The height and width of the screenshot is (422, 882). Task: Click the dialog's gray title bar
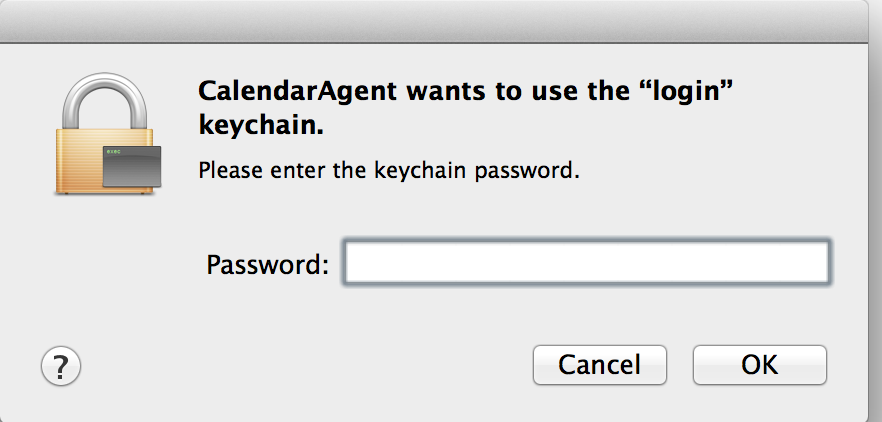point(440,20)
